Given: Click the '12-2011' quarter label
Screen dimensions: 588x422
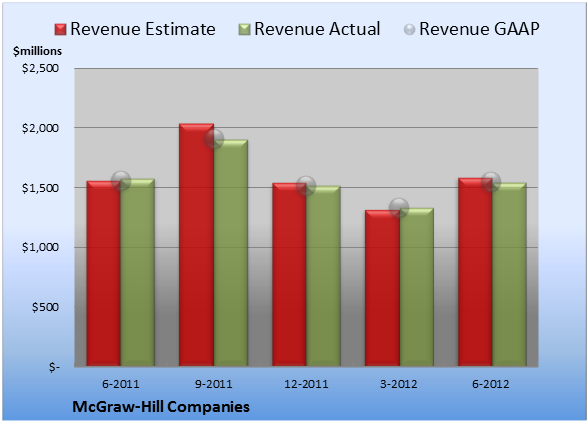Looking at the screenshot, I should (306, 384).
